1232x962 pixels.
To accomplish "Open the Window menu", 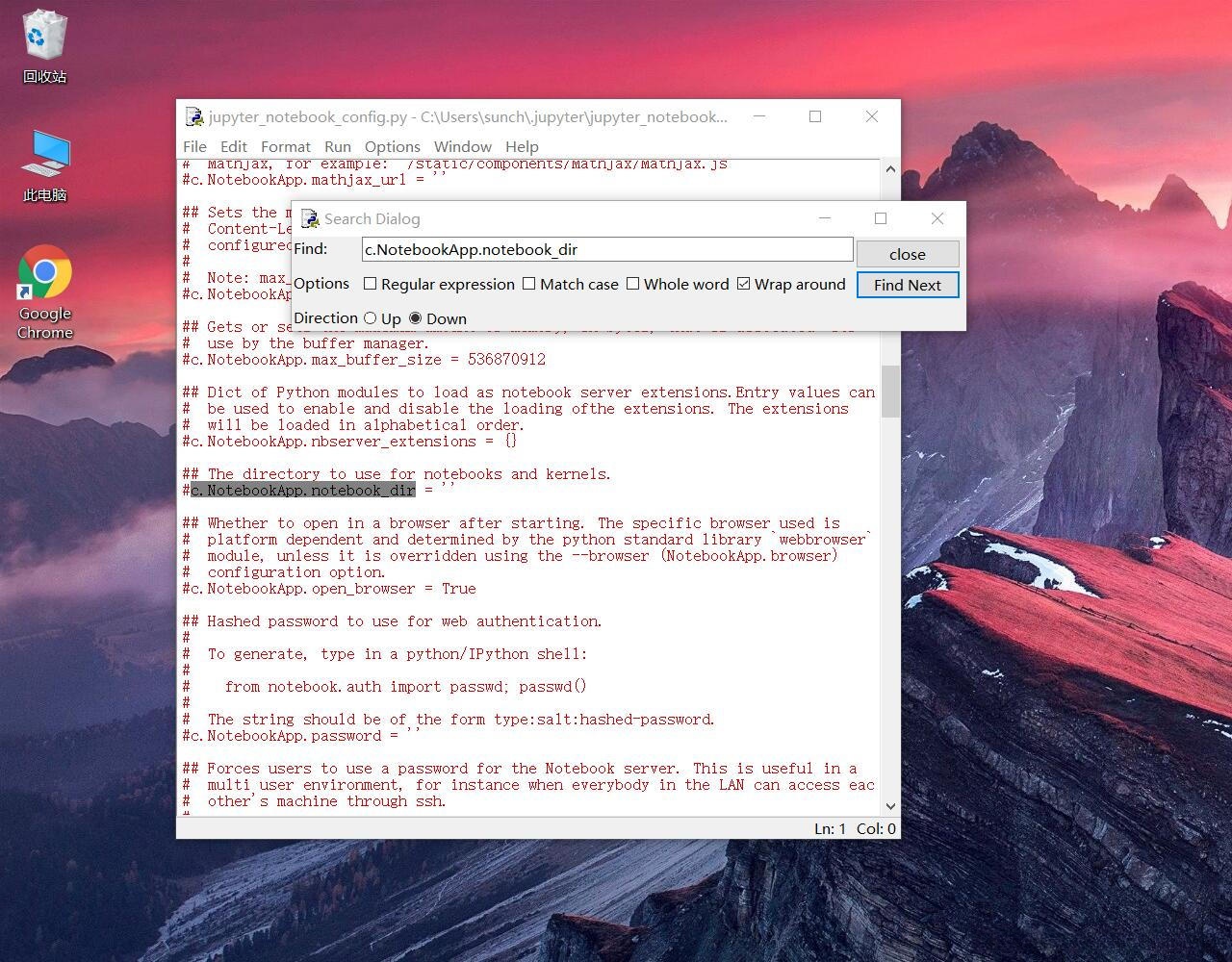I will 463,146.
